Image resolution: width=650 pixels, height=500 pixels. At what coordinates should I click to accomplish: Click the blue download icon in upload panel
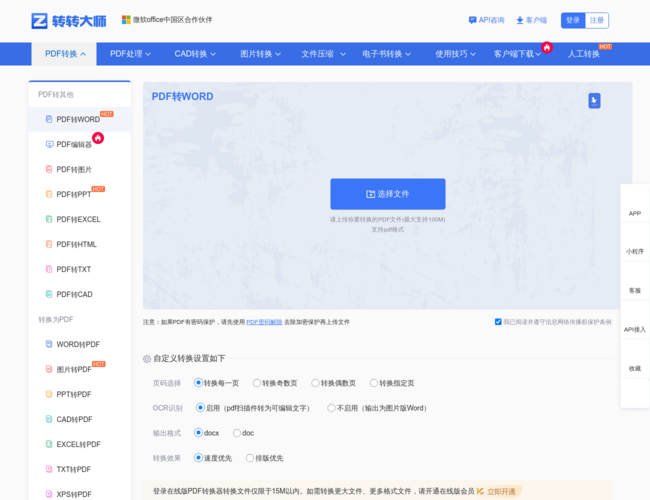tap(594, 100)
